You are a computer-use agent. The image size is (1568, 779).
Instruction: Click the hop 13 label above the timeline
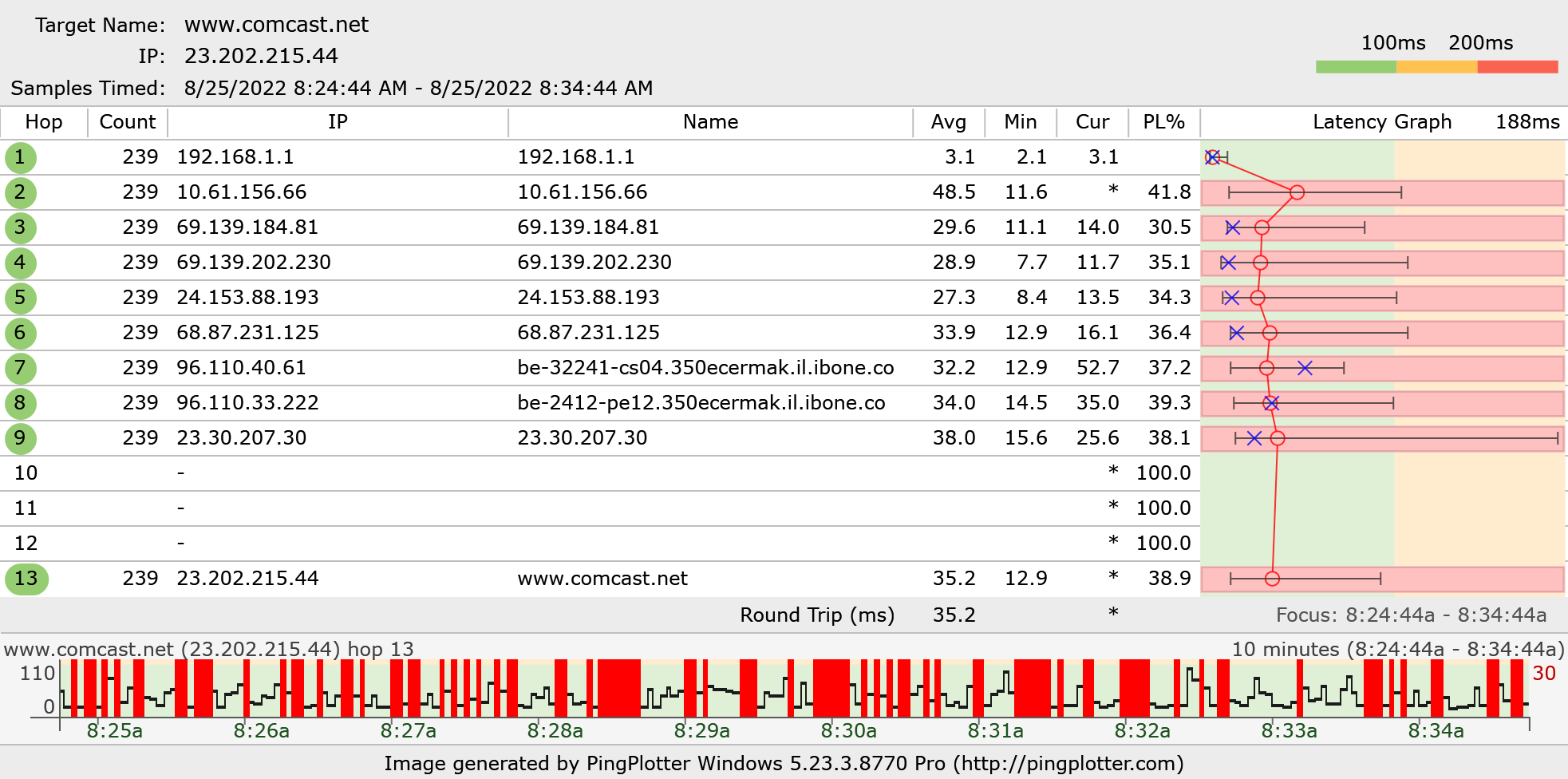pos(209,650)
